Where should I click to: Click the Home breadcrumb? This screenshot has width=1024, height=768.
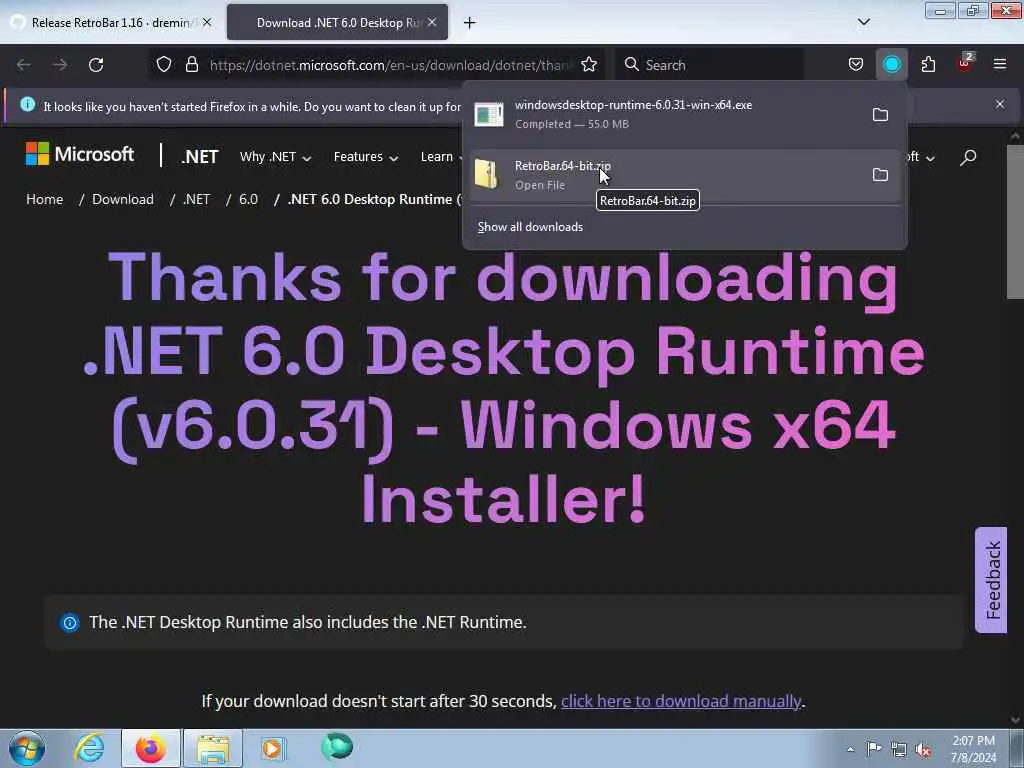44,199
